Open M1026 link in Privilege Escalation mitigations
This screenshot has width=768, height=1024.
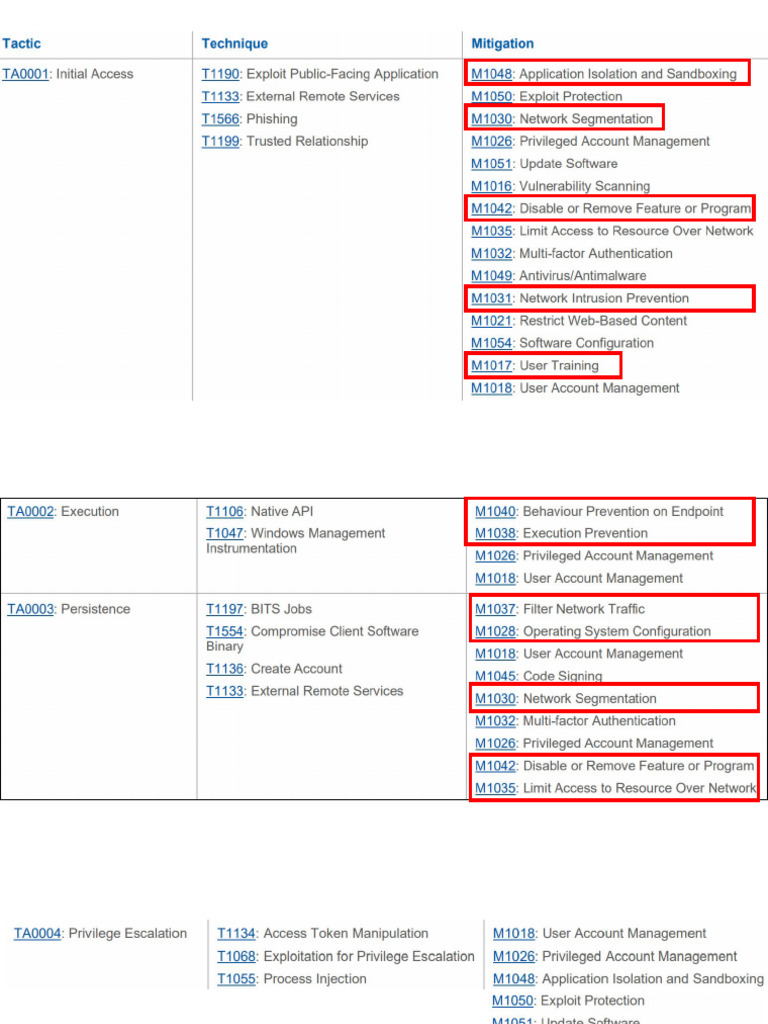[514, 956]
